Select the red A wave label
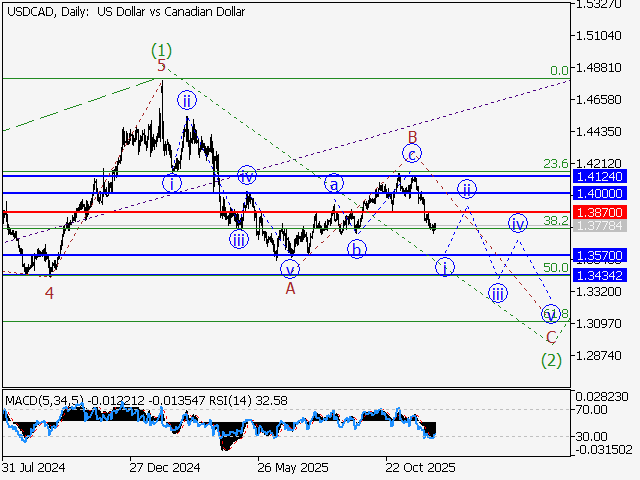This screenshot has height=480, width=640. tap(290, 288)
